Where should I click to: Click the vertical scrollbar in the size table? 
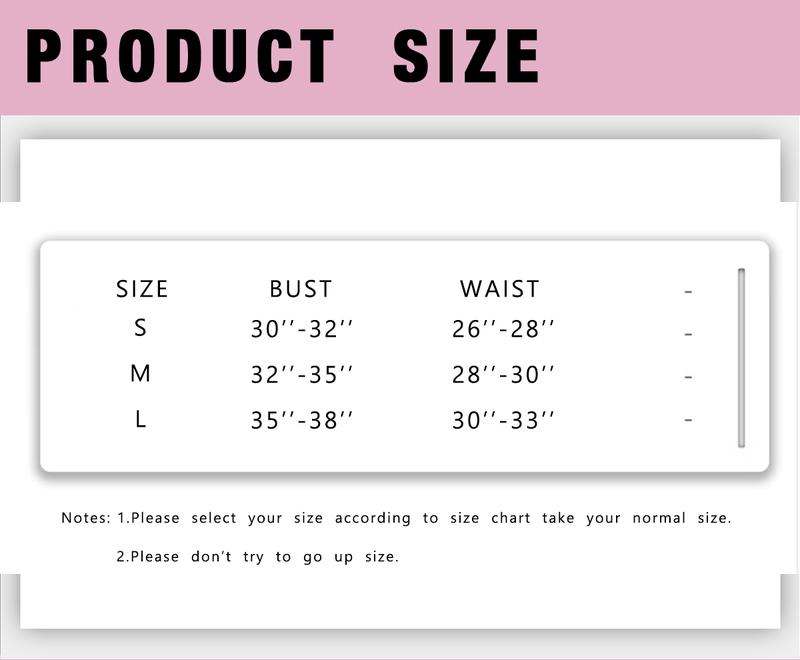pyautogui.click(x=741, y=358)
